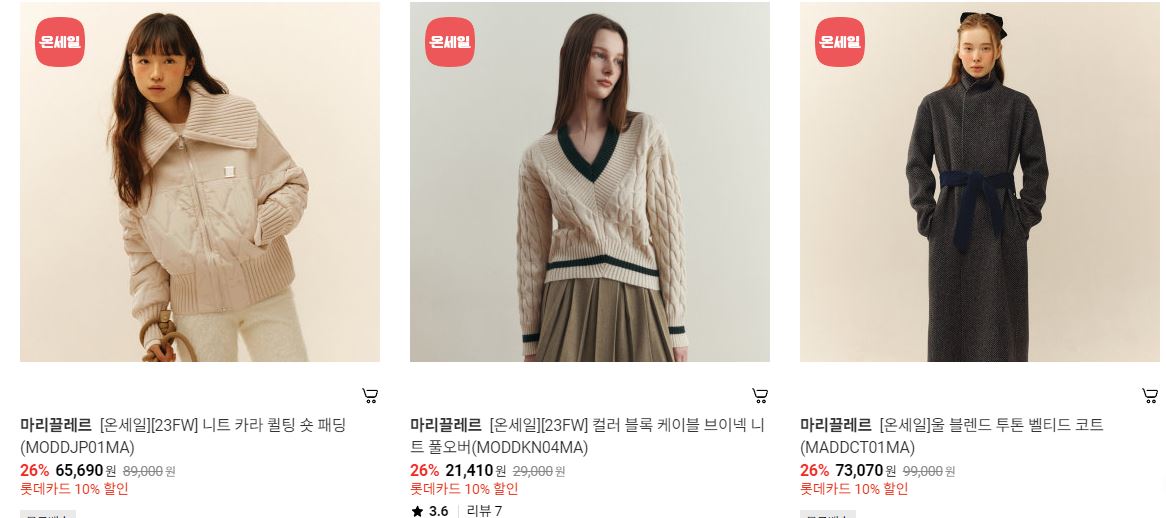The width and height of the screenshot is (1166, 518).
Task: Open the two-tone belted coat product image
Action: pyautogui.click(x=980, y=182)
